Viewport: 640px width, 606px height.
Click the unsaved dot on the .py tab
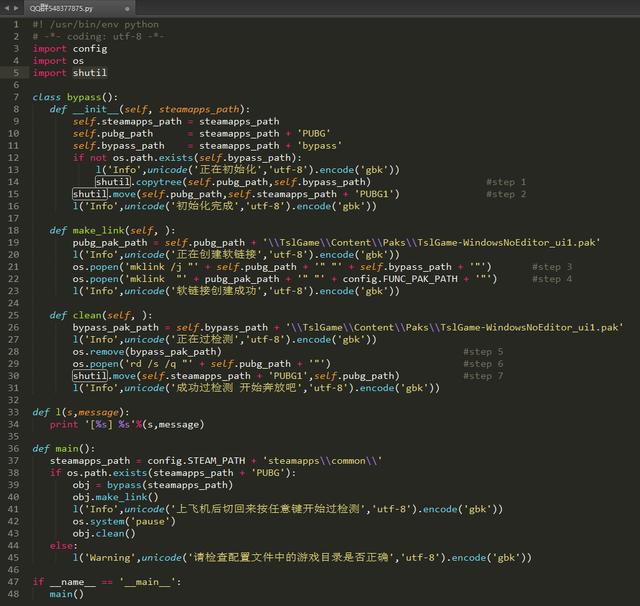click(127, 8)
